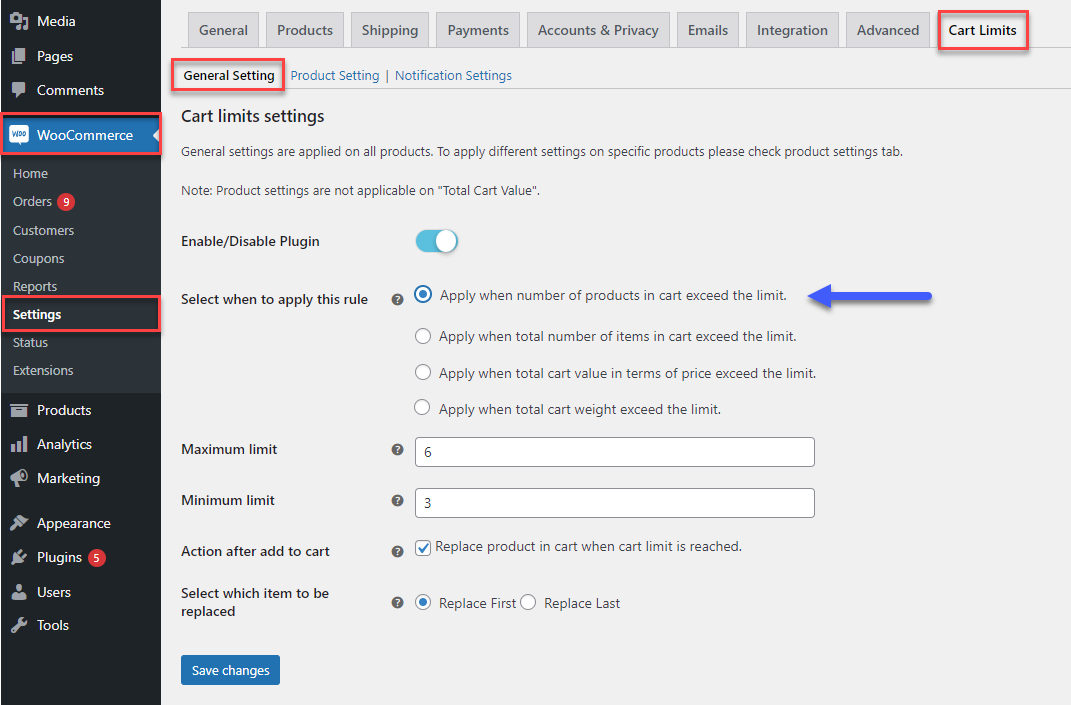Viewport: 1071px width, 705px height.
Task: Open the Products settings tab
Action: (305, 30)
